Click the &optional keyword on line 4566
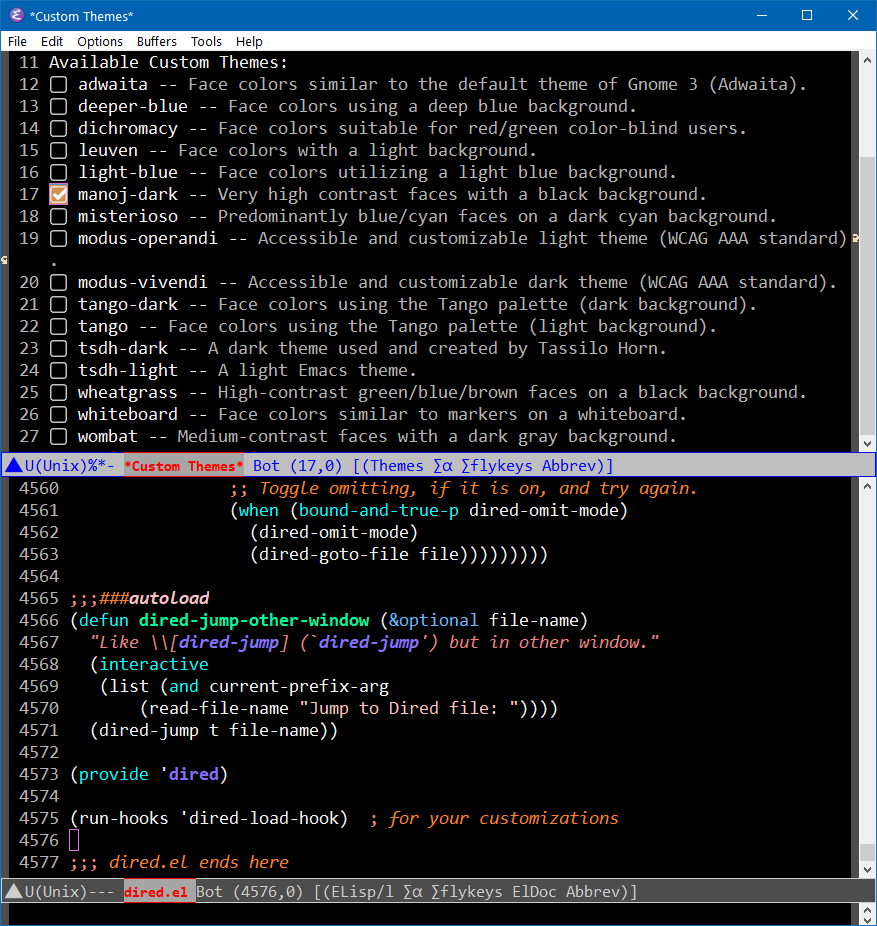877x926 pixels. click(433, 621)
